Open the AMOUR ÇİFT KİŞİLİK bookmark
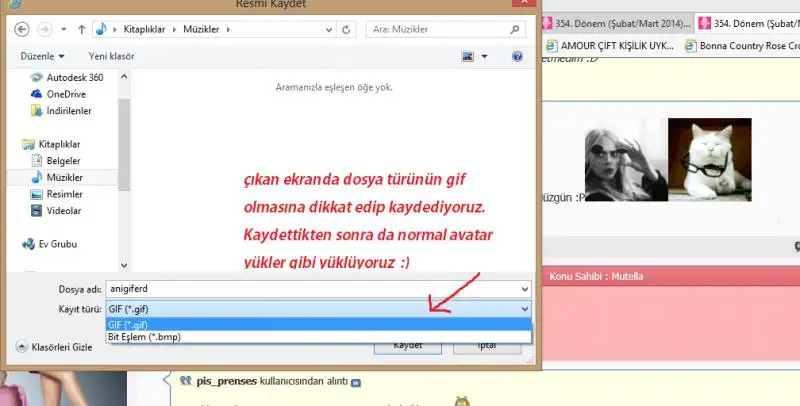800x406 pixels. point(610,46)
